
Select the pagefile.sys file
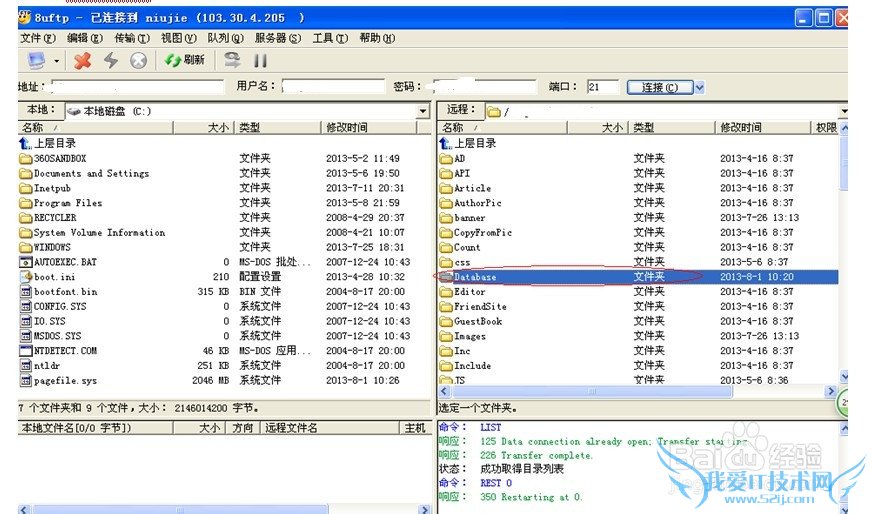58,380
